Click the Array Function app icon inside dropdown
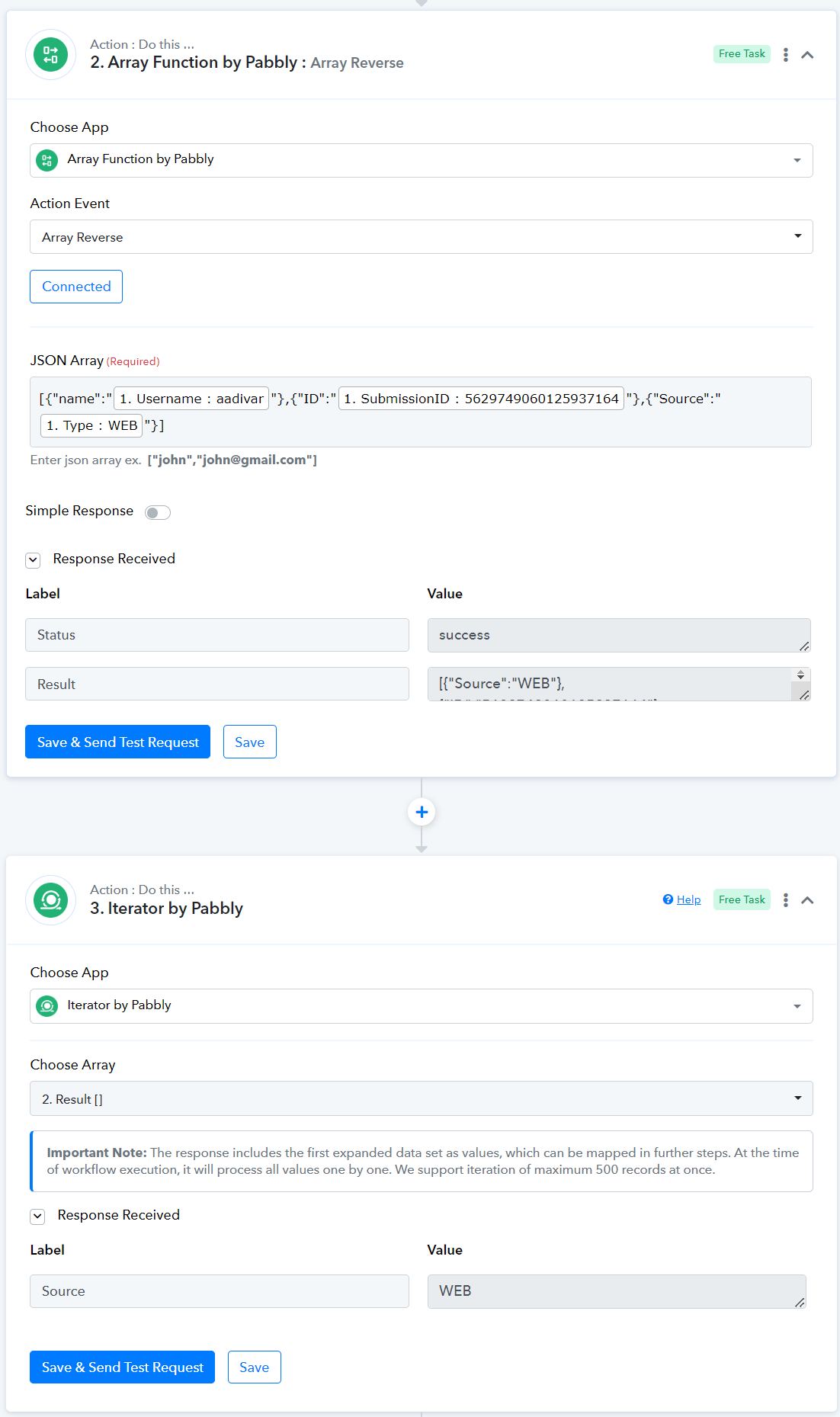Screen dimensions: 840x1417 click(47, 160)
